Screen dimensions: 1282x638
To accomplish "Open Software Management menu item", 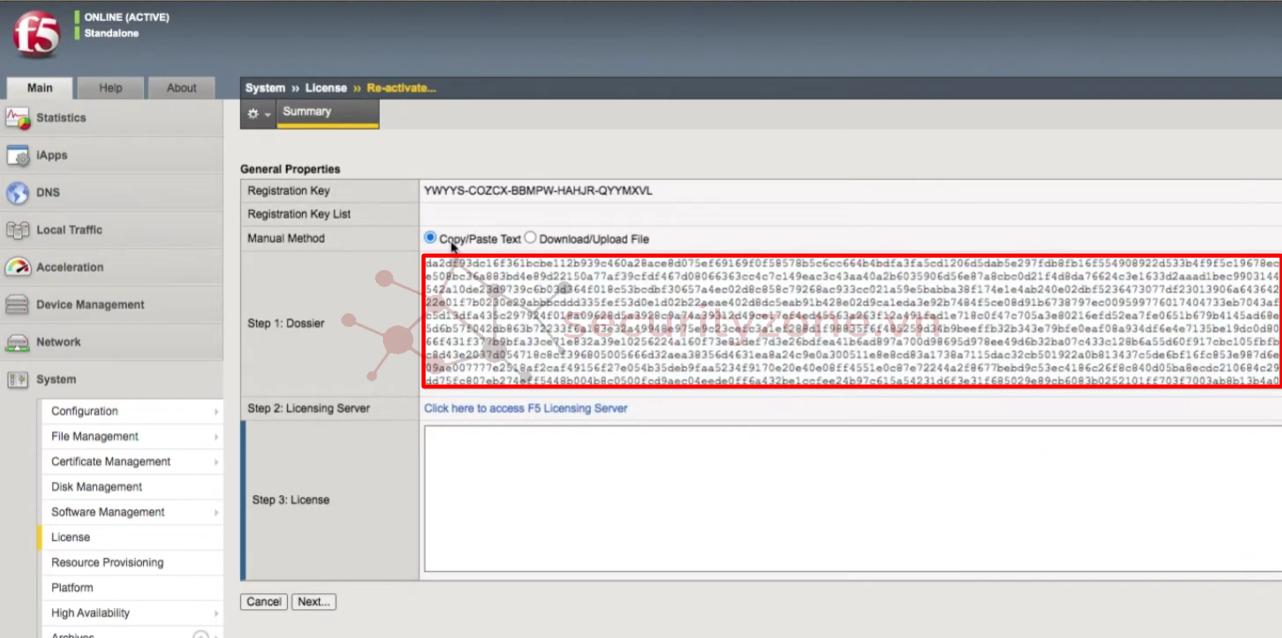I will click(108, 512).
